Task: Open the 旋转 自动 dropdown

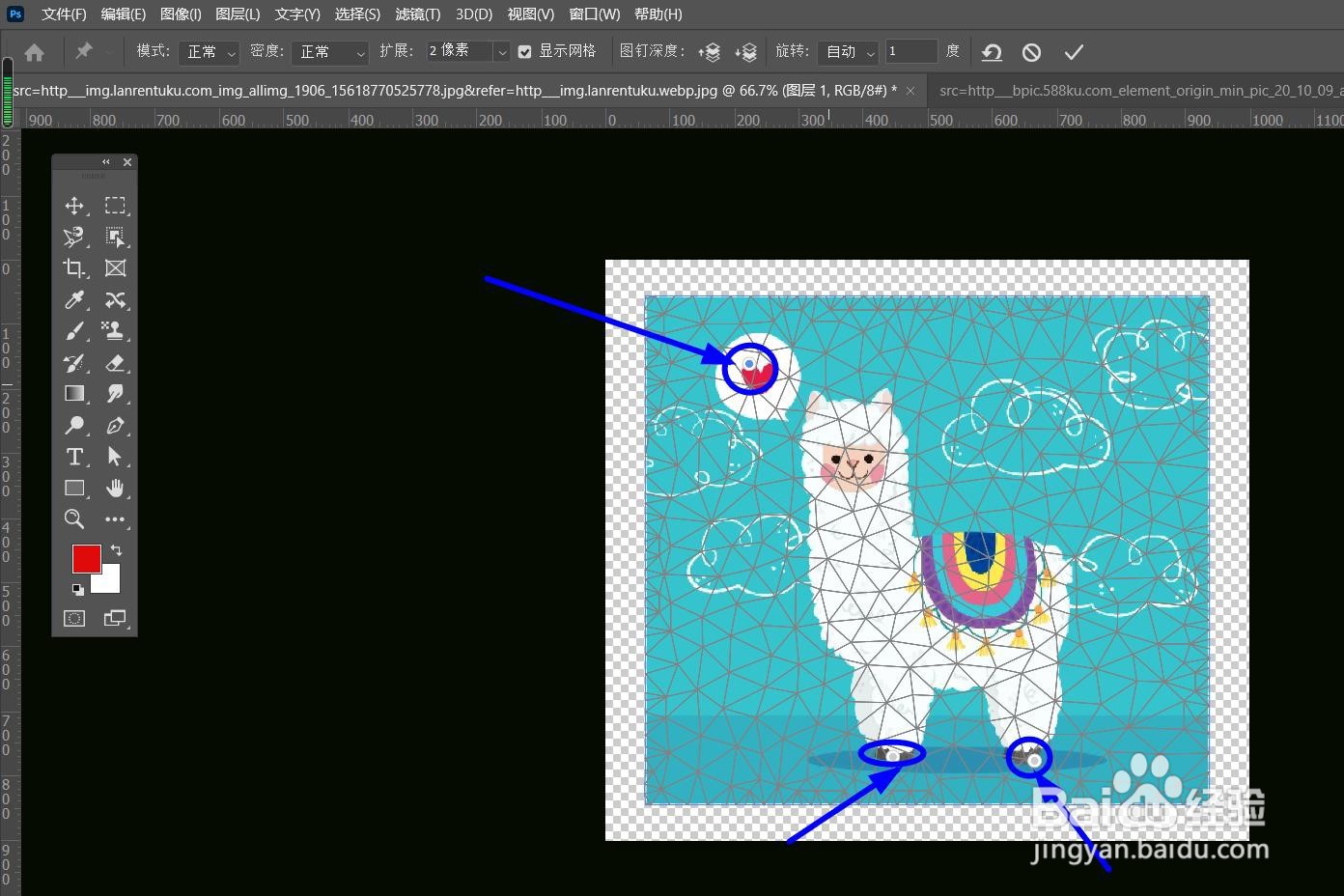Action: (848, 52)
